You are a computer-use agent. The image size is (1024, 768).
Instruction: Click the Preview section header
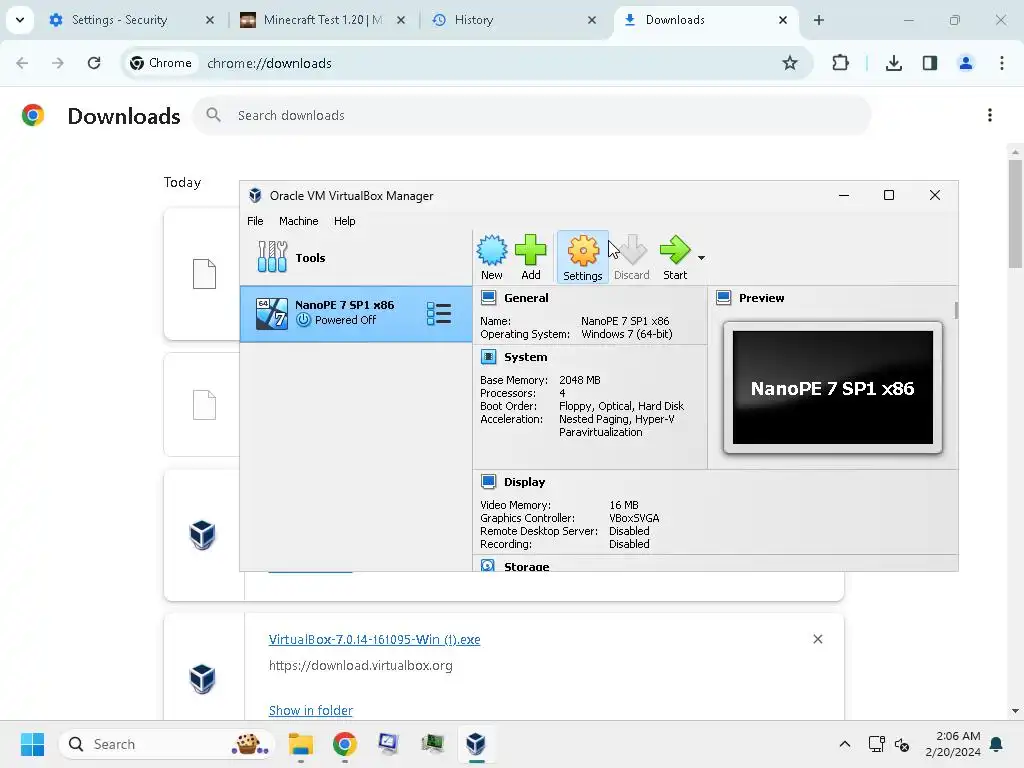[x=761, y=298]
